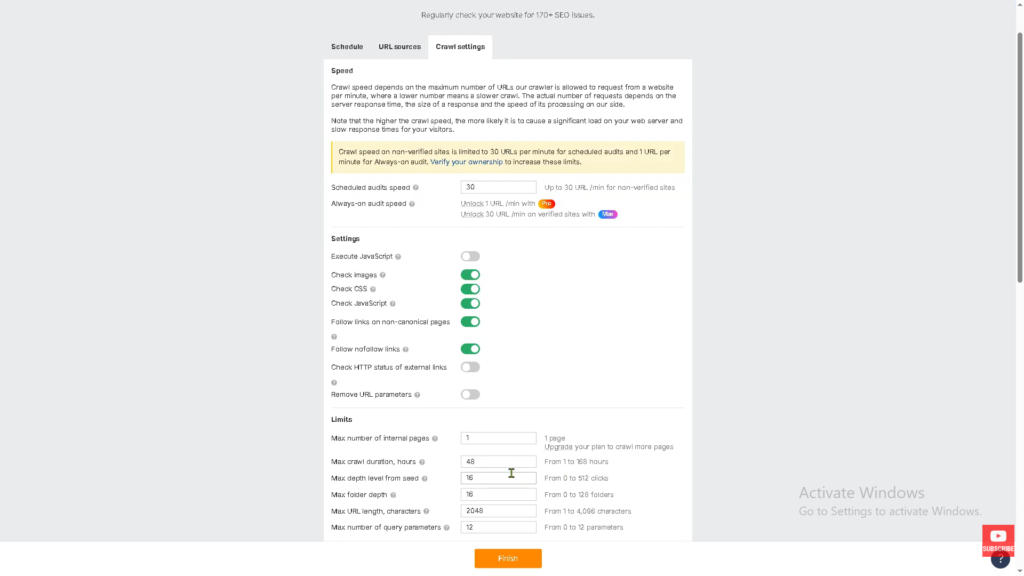The image size is (1024, 576).
Task: Click help icon beside Max folder depth
Action: 393,495
